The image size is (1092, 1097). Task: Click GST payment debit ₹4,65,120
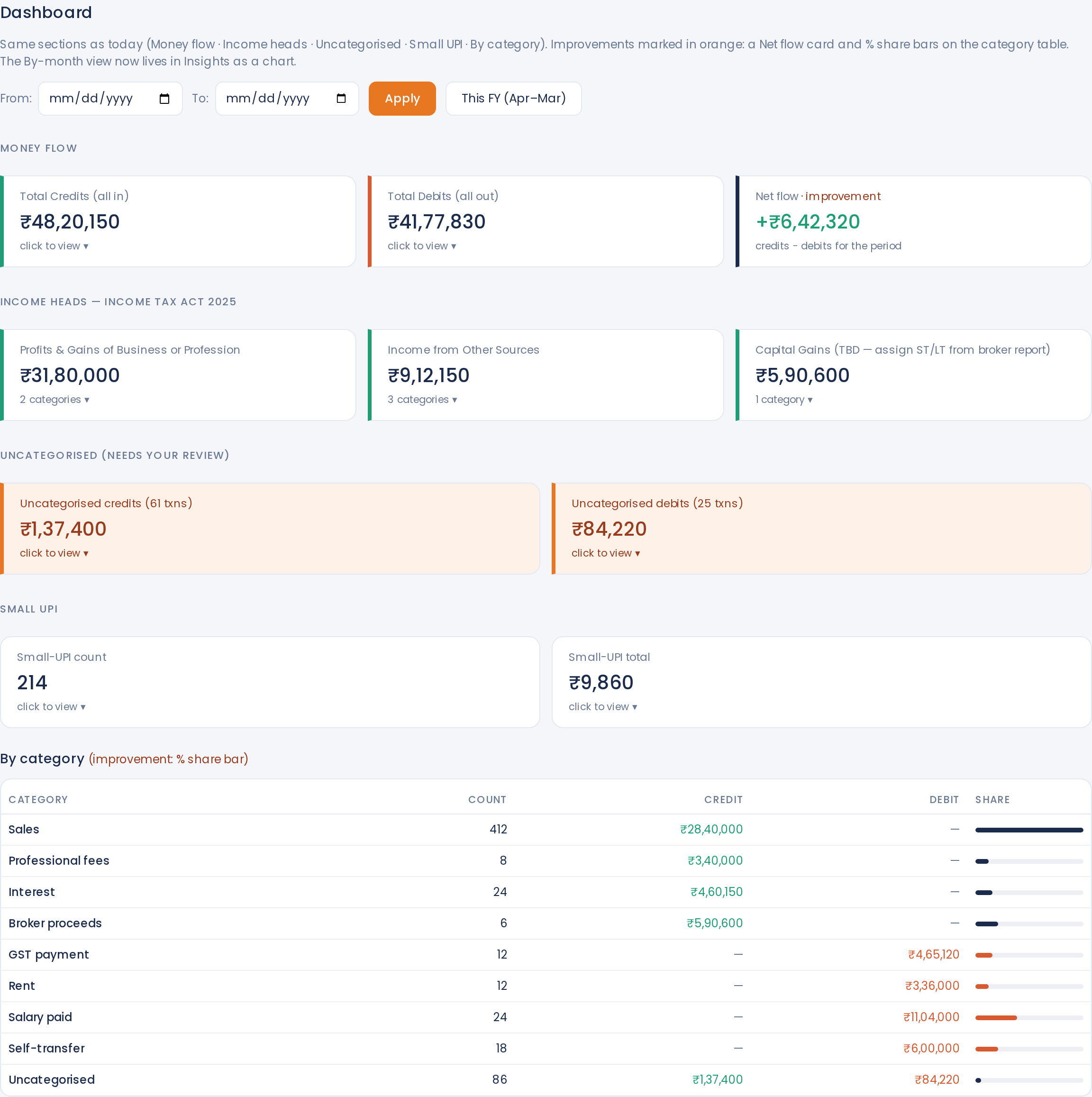[x=934, y=955]
